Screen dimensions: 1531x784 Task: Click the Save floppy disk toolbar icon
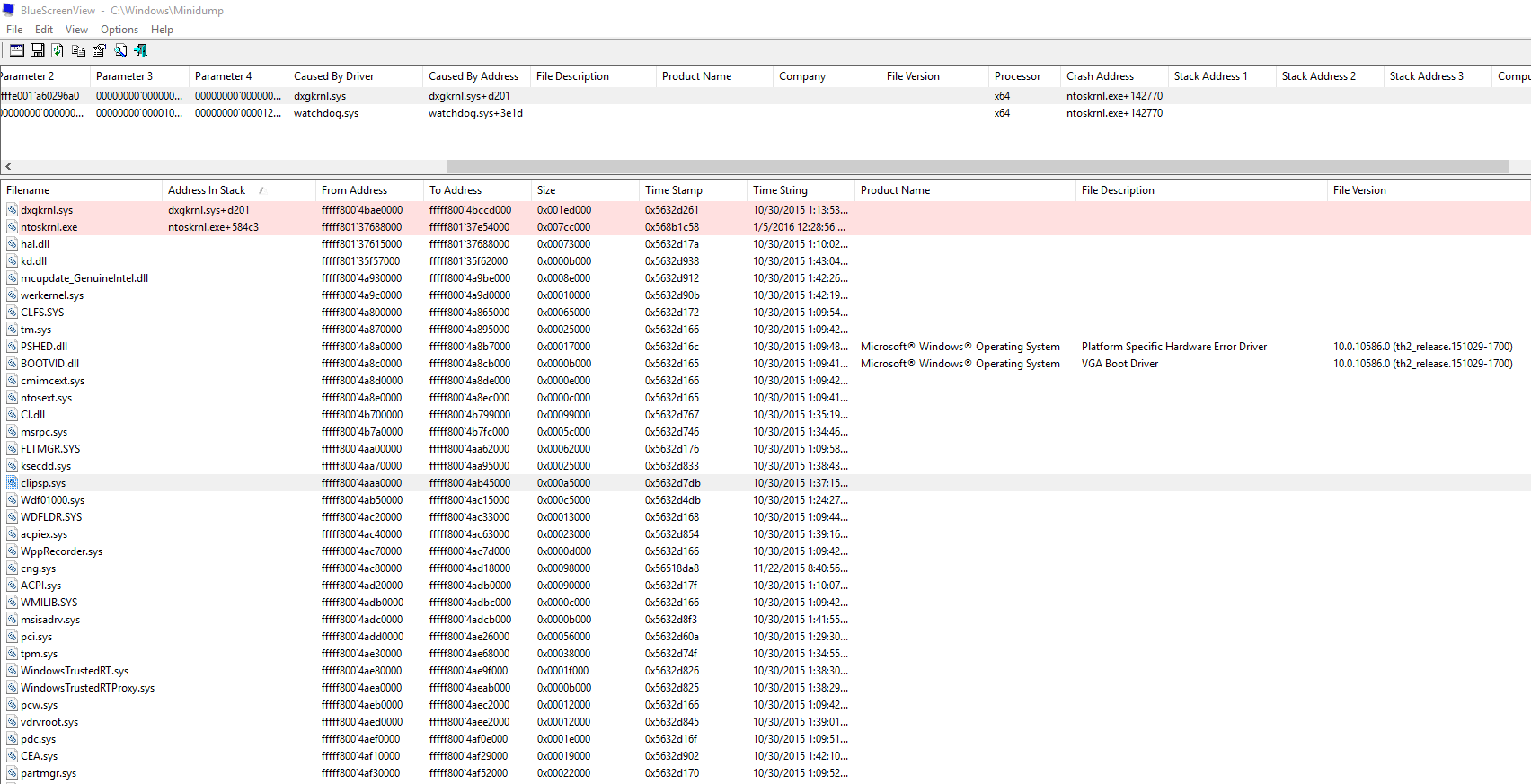38,50
